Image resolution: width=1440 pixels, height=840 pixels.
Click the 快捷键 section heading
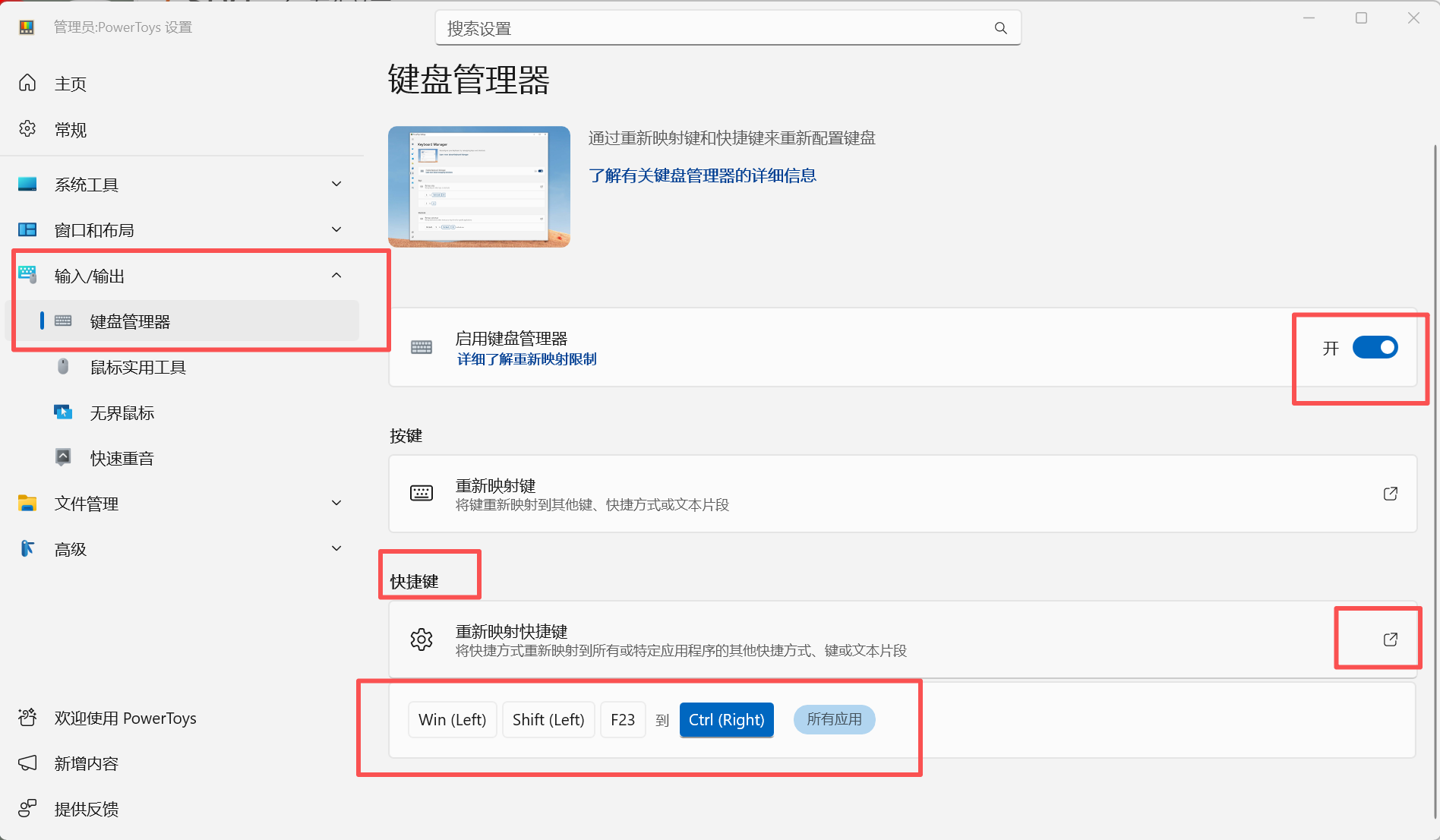(x=414, y=582)
